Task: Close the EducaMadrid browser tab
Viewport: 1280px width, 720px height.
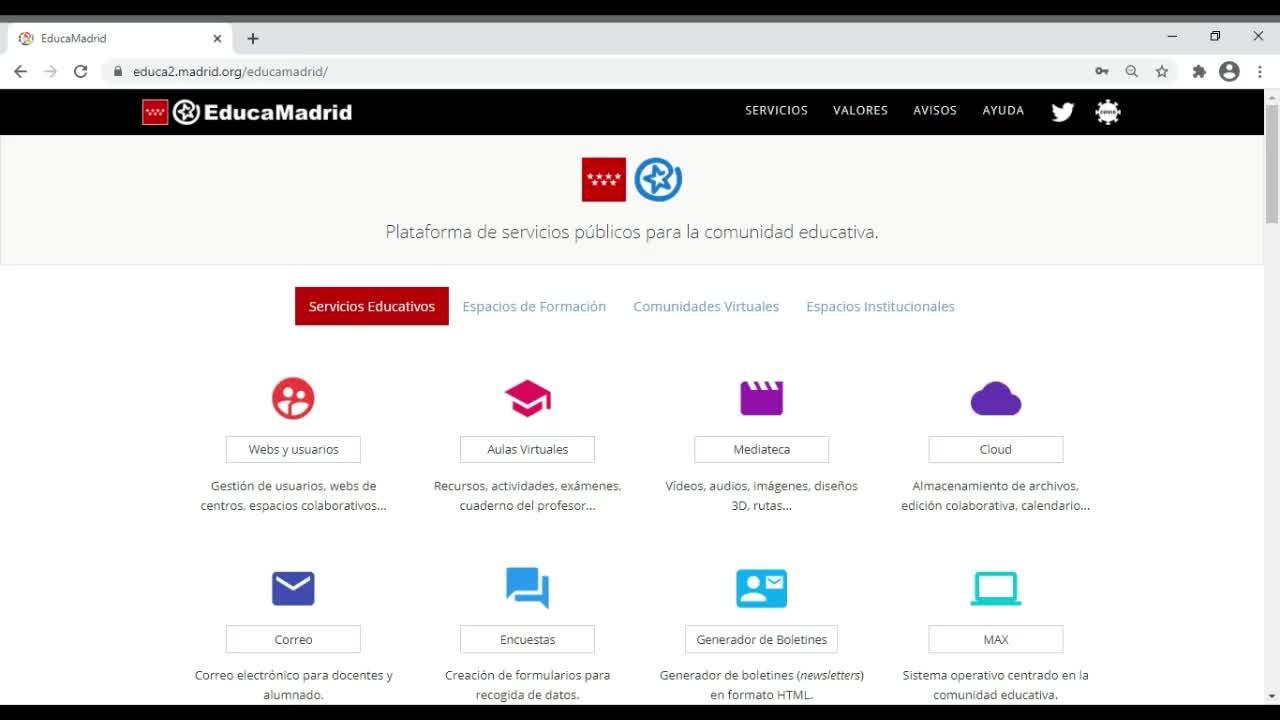Action: (218, 39)
